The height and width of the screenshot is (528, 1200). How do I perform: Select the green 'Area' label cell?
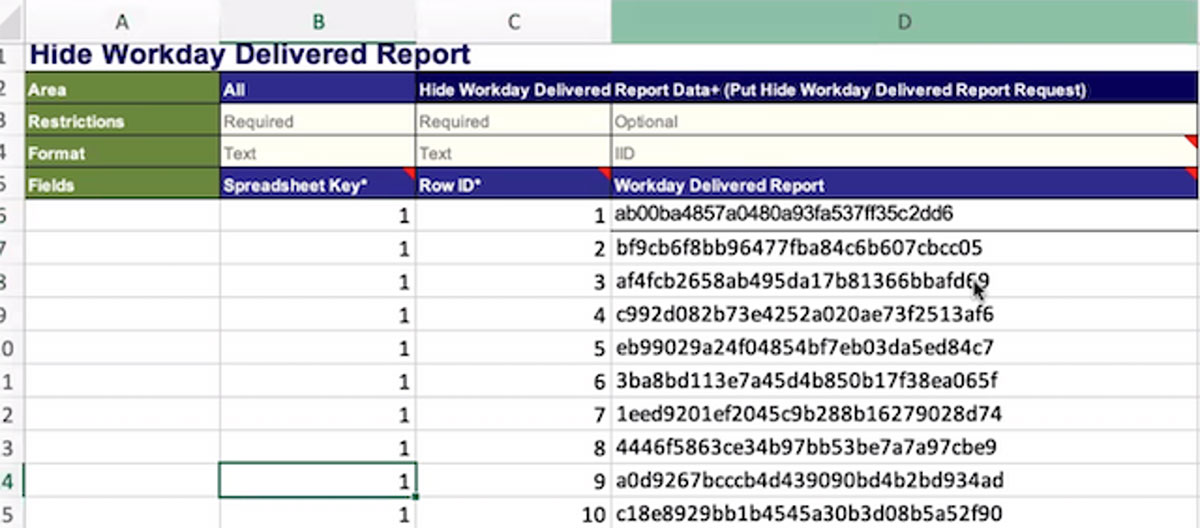tap(122, 89)
